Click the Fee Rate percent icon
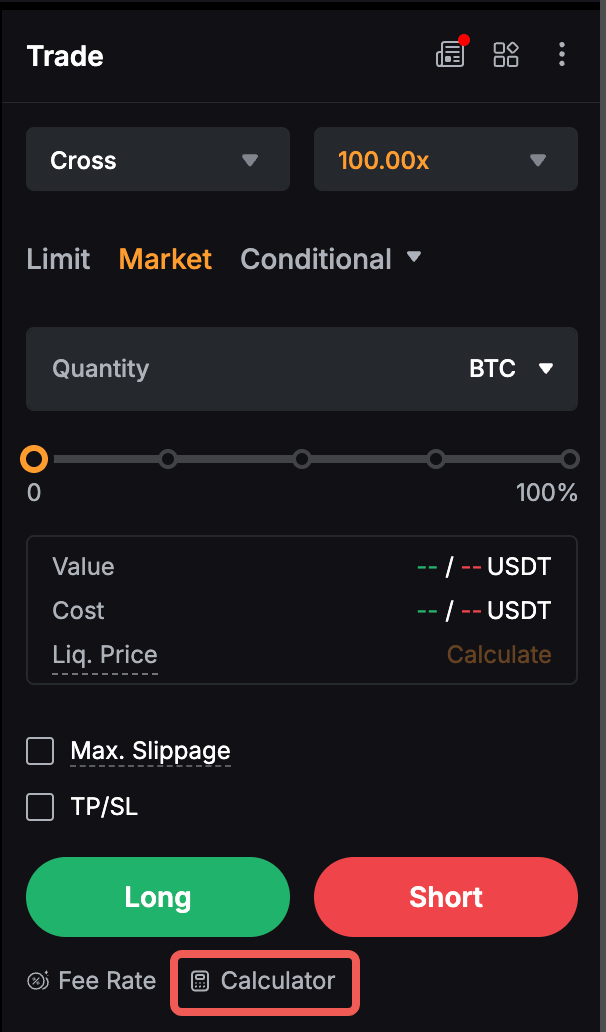The image size is (606, 1032). pos(38,981)
